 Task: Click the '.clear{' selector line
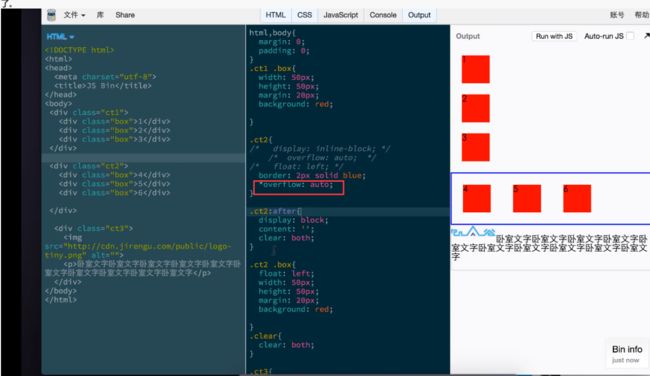point(265,336)
